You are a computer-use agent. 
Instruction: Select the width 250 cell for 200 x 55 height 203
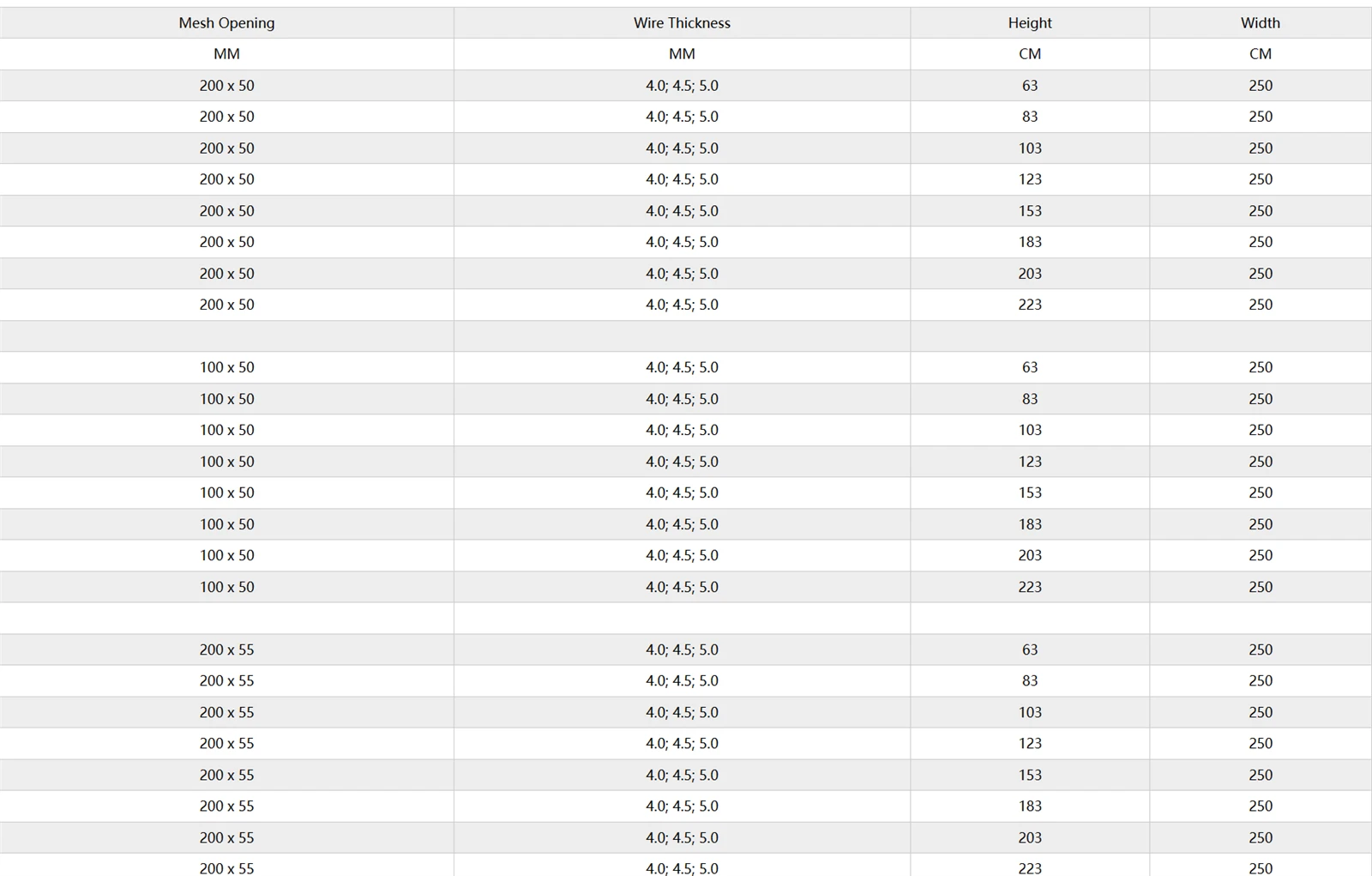(x=1261, y=837)
